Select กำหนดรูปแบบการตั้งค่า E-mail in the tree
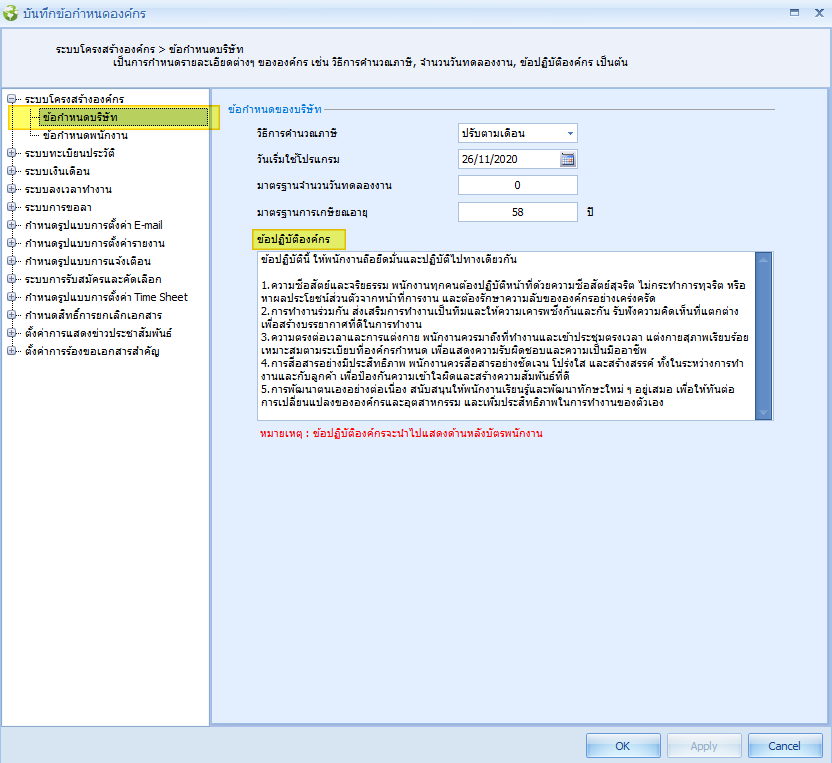832x763 pixels. [93, 225]
